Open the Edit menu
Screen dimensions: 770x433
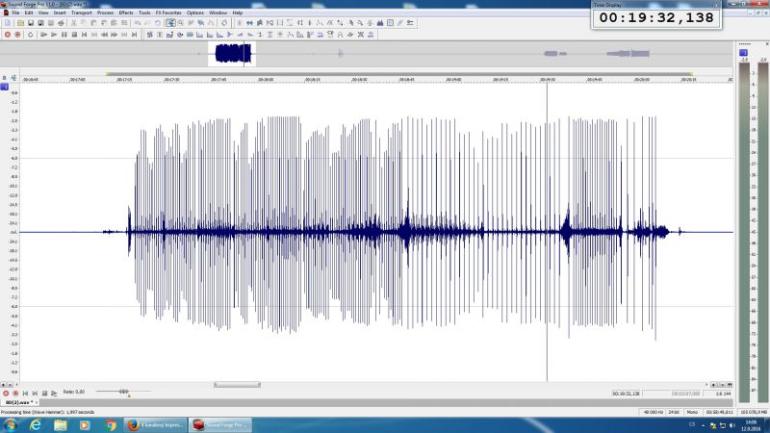tap(29, 12)
